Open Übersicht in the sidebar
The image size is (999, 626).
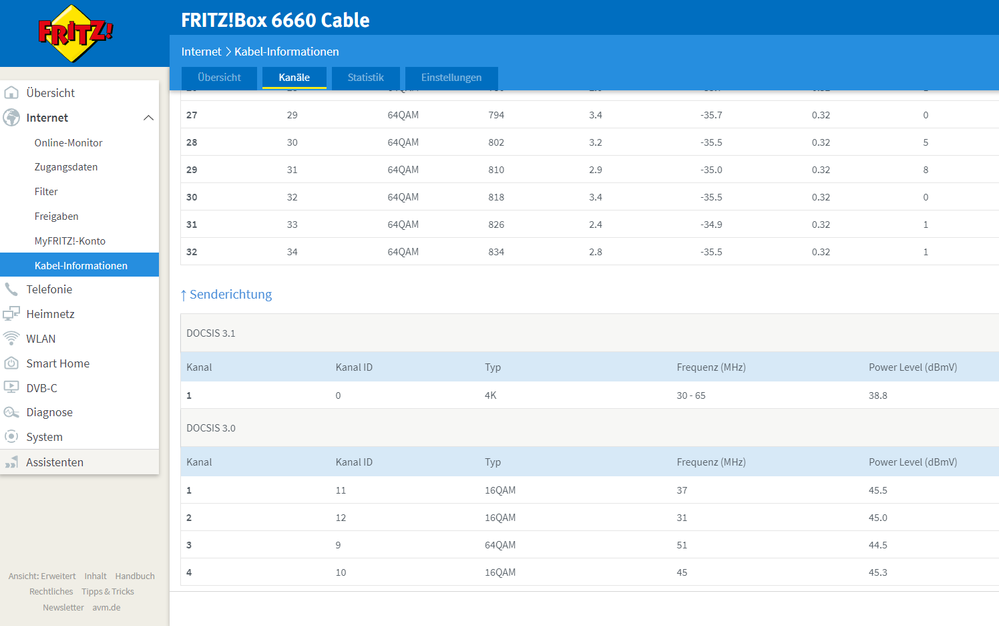pos(50,93)
